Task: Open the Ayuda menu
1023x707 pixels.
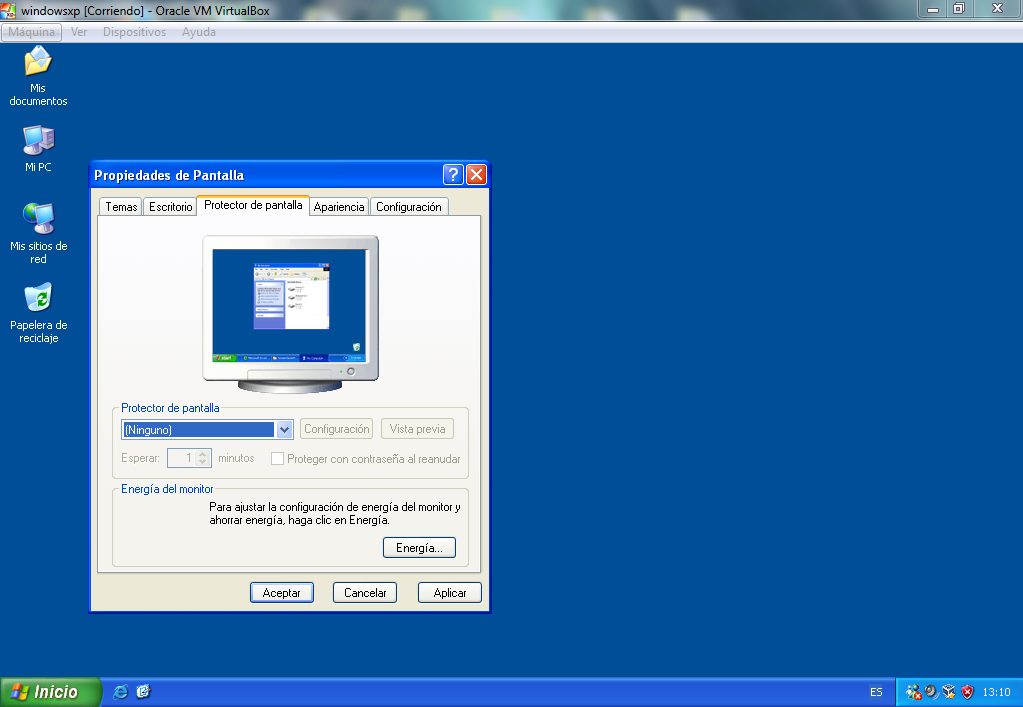Action: coord(199,32)
